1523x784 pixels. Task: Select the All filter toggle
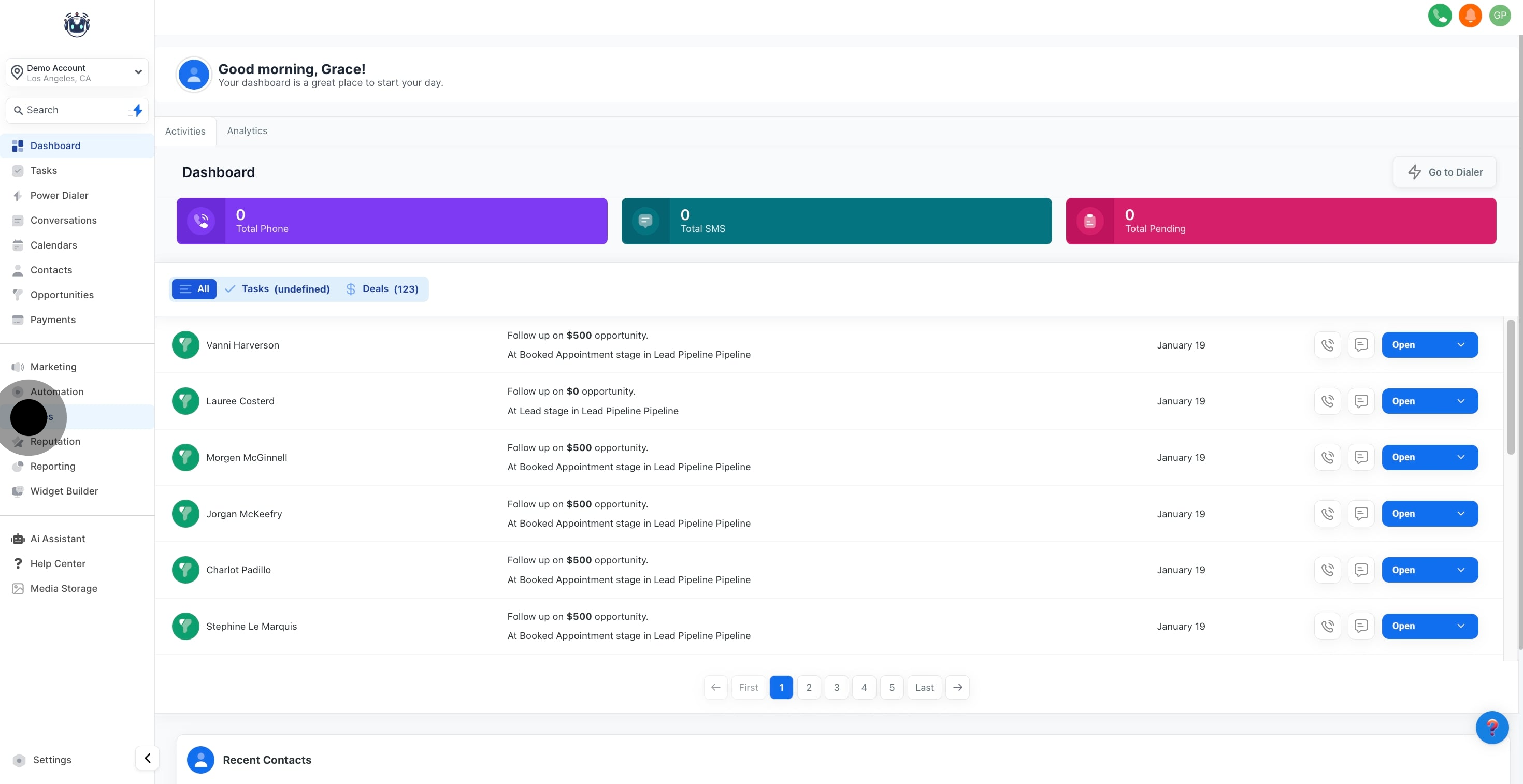(194, 289)
